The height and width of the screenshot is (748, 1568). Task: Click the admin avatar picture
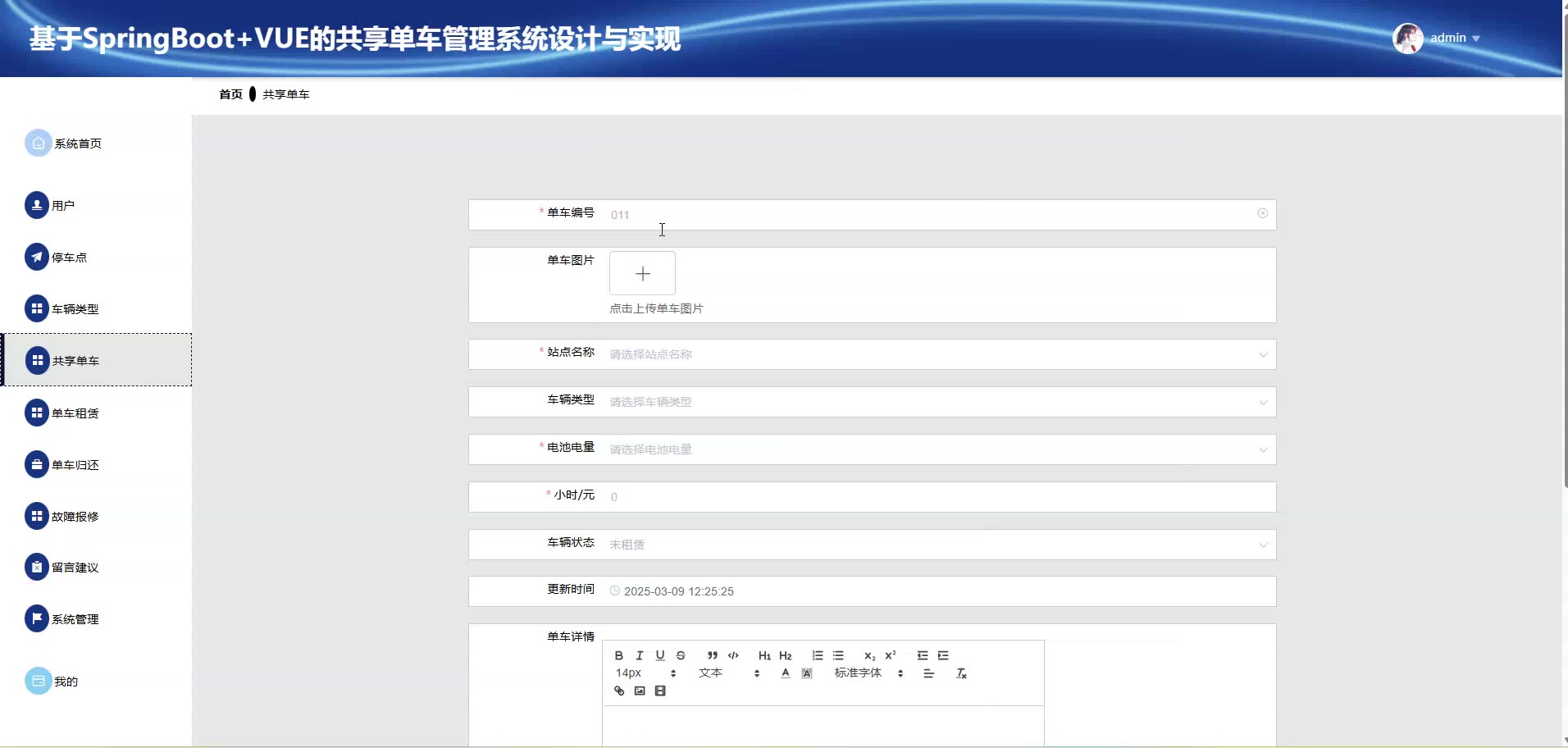click(1408, 39)
